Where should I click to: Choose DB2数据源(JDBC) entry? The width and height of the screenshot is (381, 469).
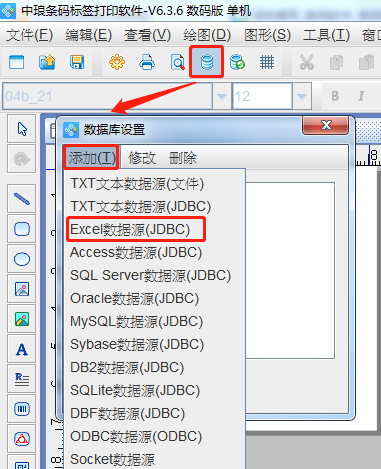click(154, 367)
